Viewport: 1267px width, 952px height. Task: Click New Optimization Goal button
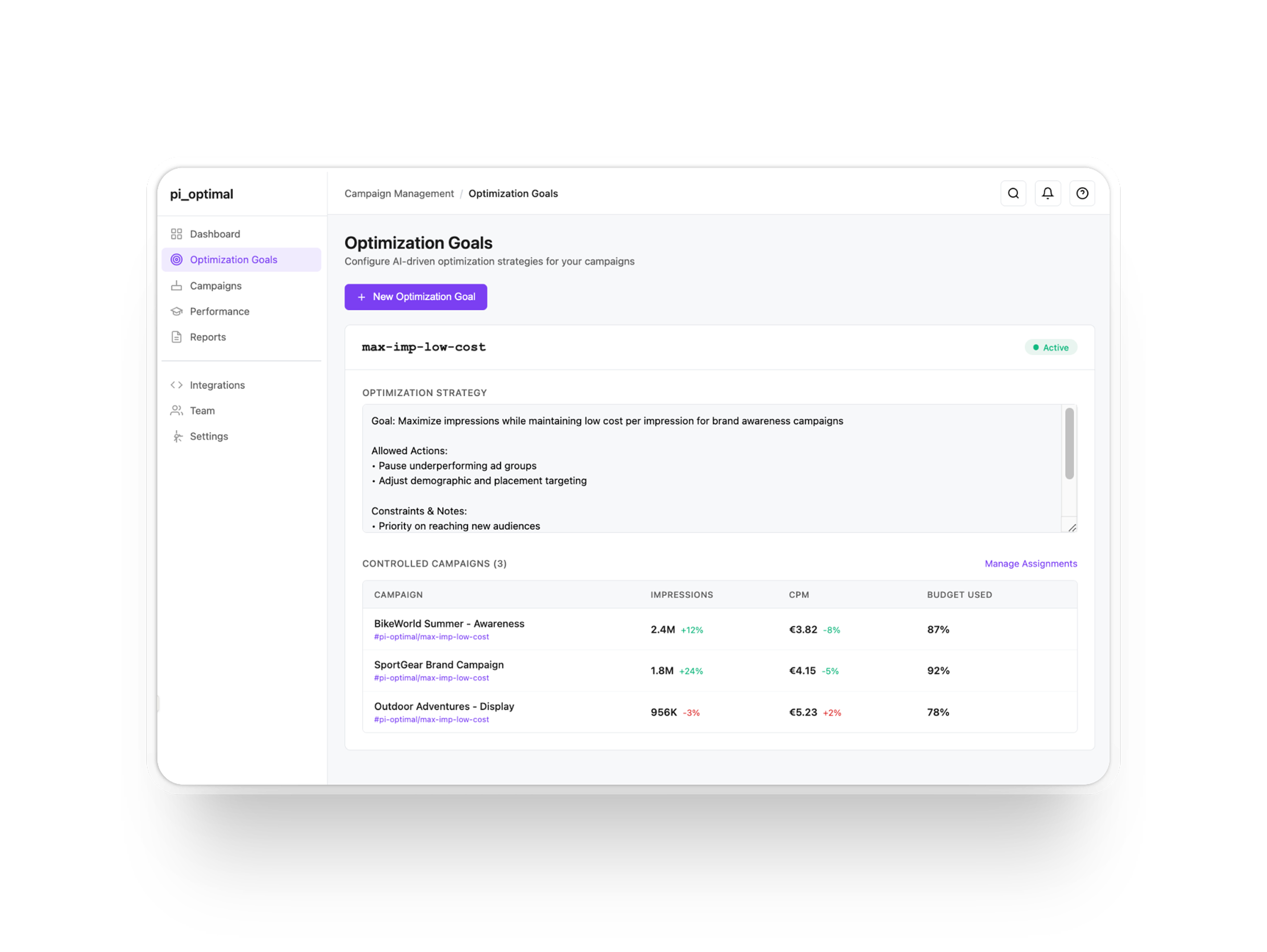tap(415, 297)
